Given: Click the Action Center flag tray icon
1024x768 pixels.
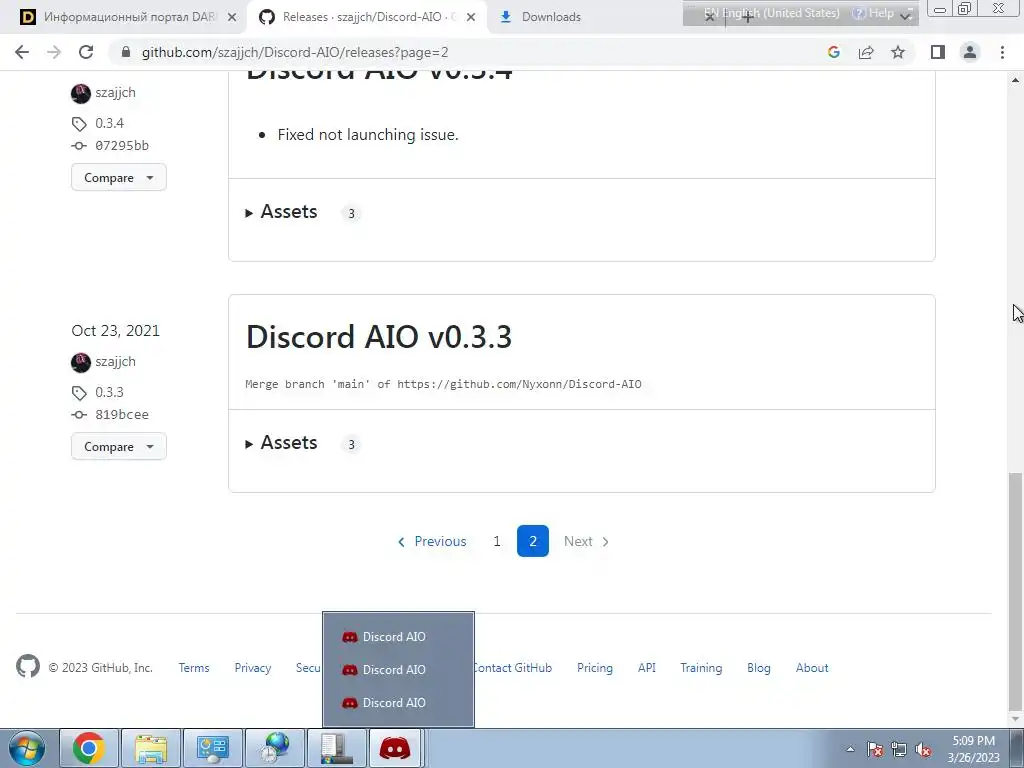Looking at the screenshot, I should [875, 749].
